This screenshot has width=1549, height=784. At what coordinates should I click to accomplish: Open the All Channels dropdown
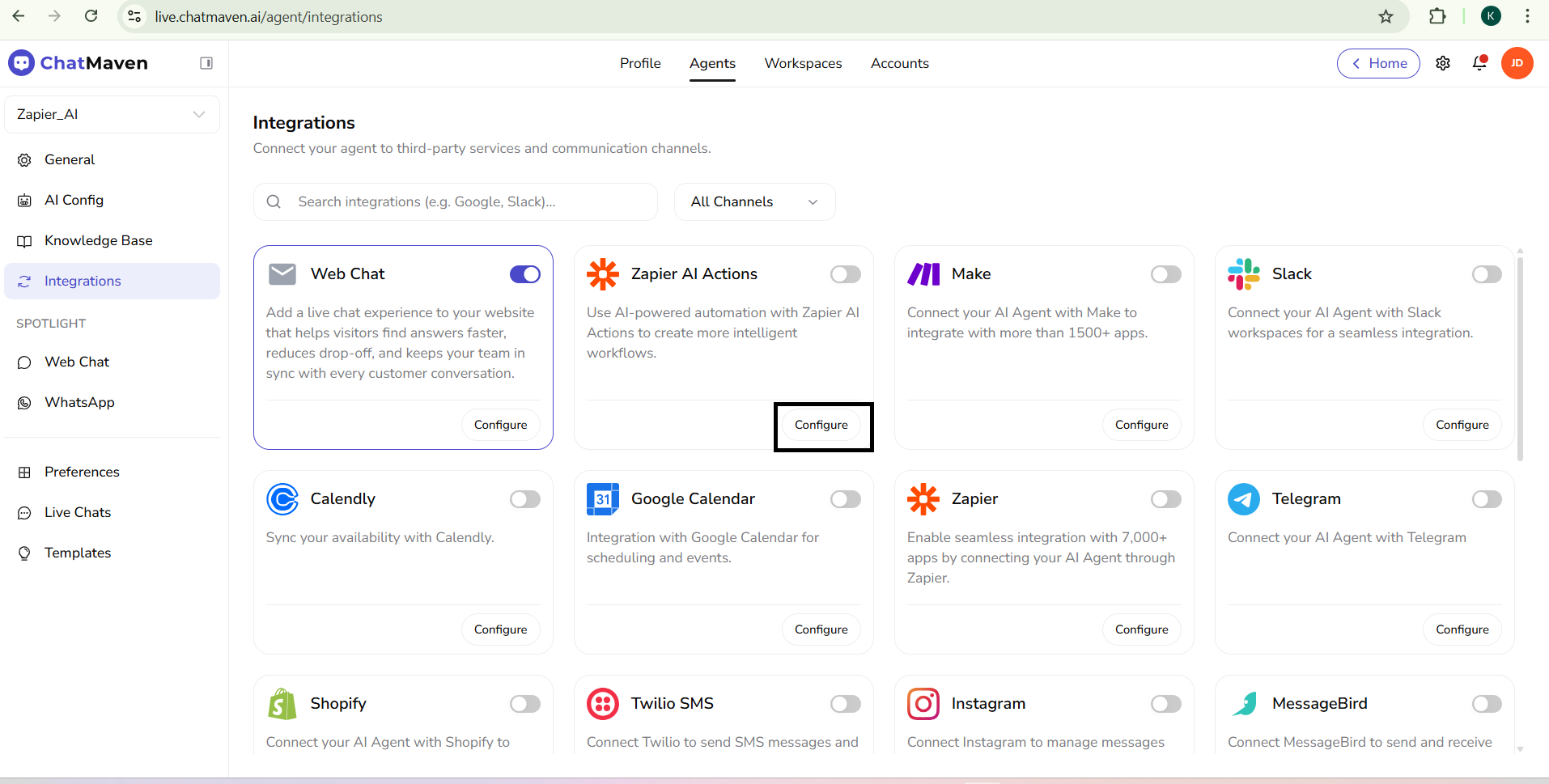[754, 201]
